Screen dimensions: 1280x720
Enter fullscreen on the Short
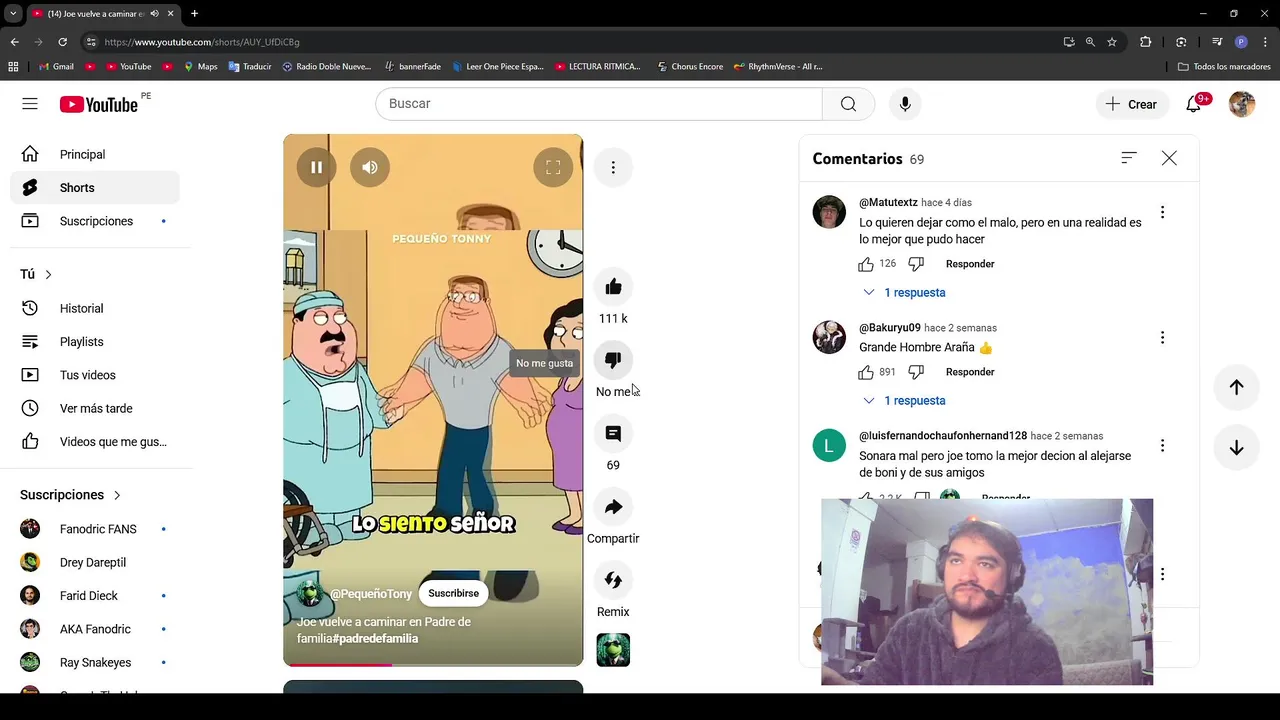pos(553,167)
